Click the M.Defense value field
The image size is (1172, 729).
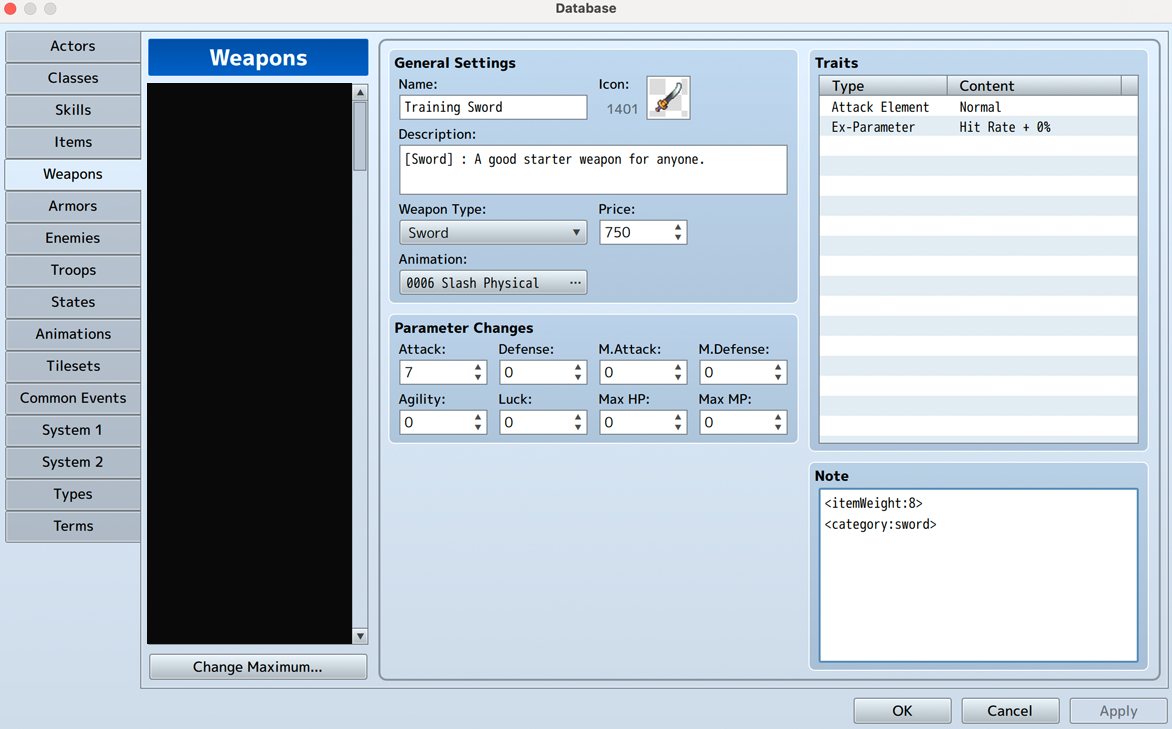pos(735,372)
